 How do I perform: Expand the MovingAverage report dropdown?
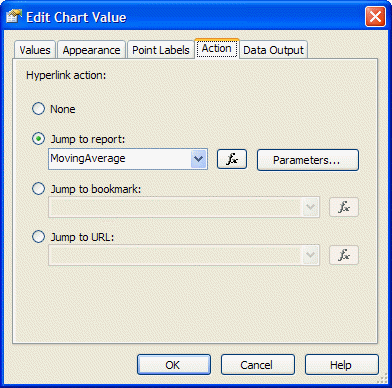tap(199, 159)
